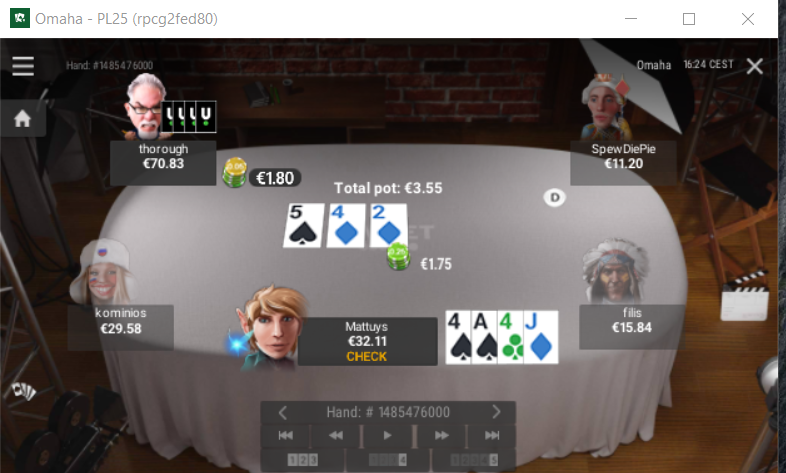Click the Mattuys player panel
Image resolution: width=786 pixels, height=473 pixels.
click(x=367, y=341)
